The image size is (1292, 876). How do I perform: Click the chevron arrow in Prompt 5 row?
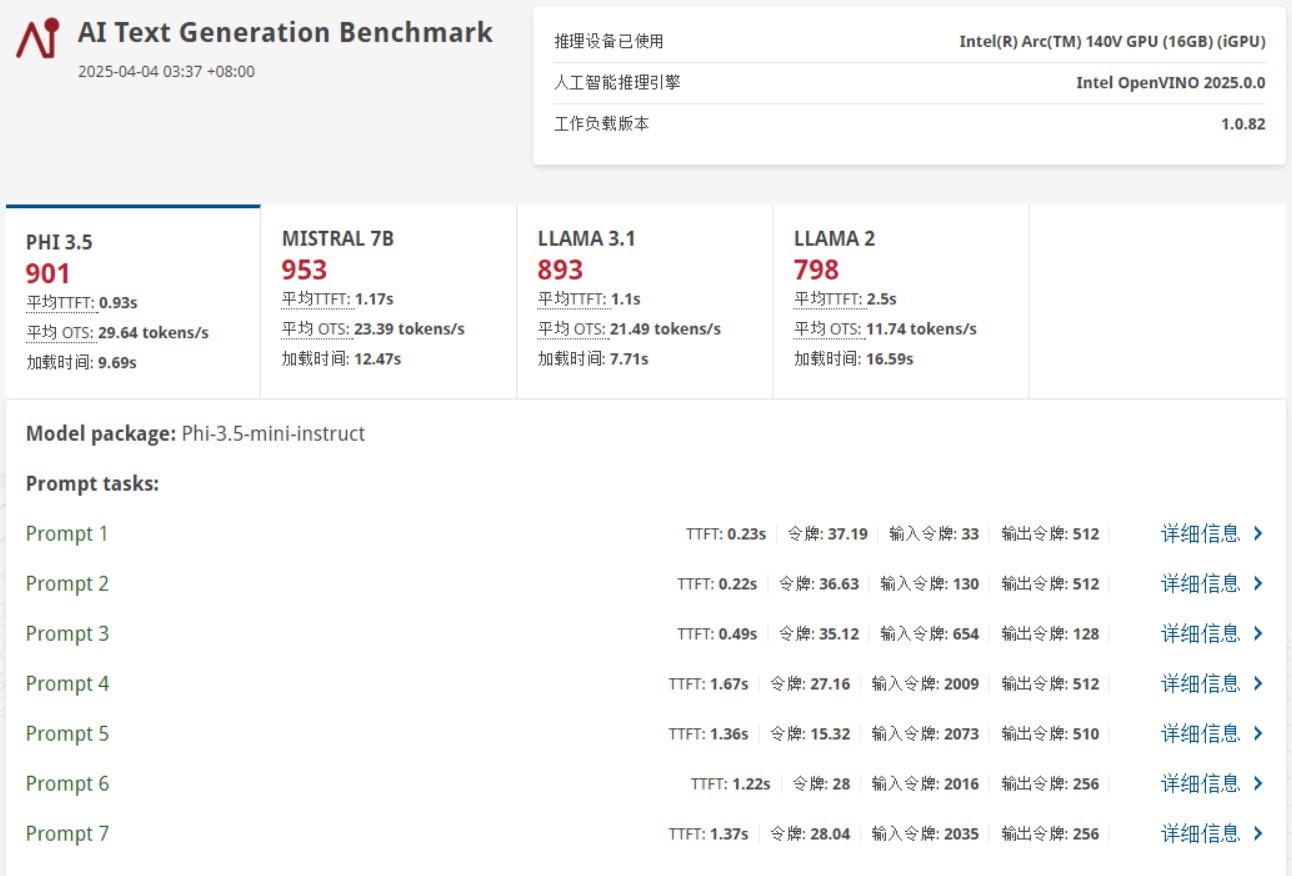click(x=1258, y=734)
